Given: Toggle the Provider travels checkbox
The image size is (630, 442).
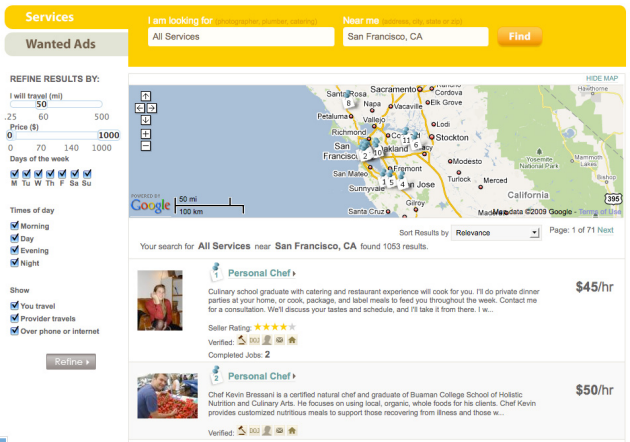Looking at the screenshot, I should point(14,318).
